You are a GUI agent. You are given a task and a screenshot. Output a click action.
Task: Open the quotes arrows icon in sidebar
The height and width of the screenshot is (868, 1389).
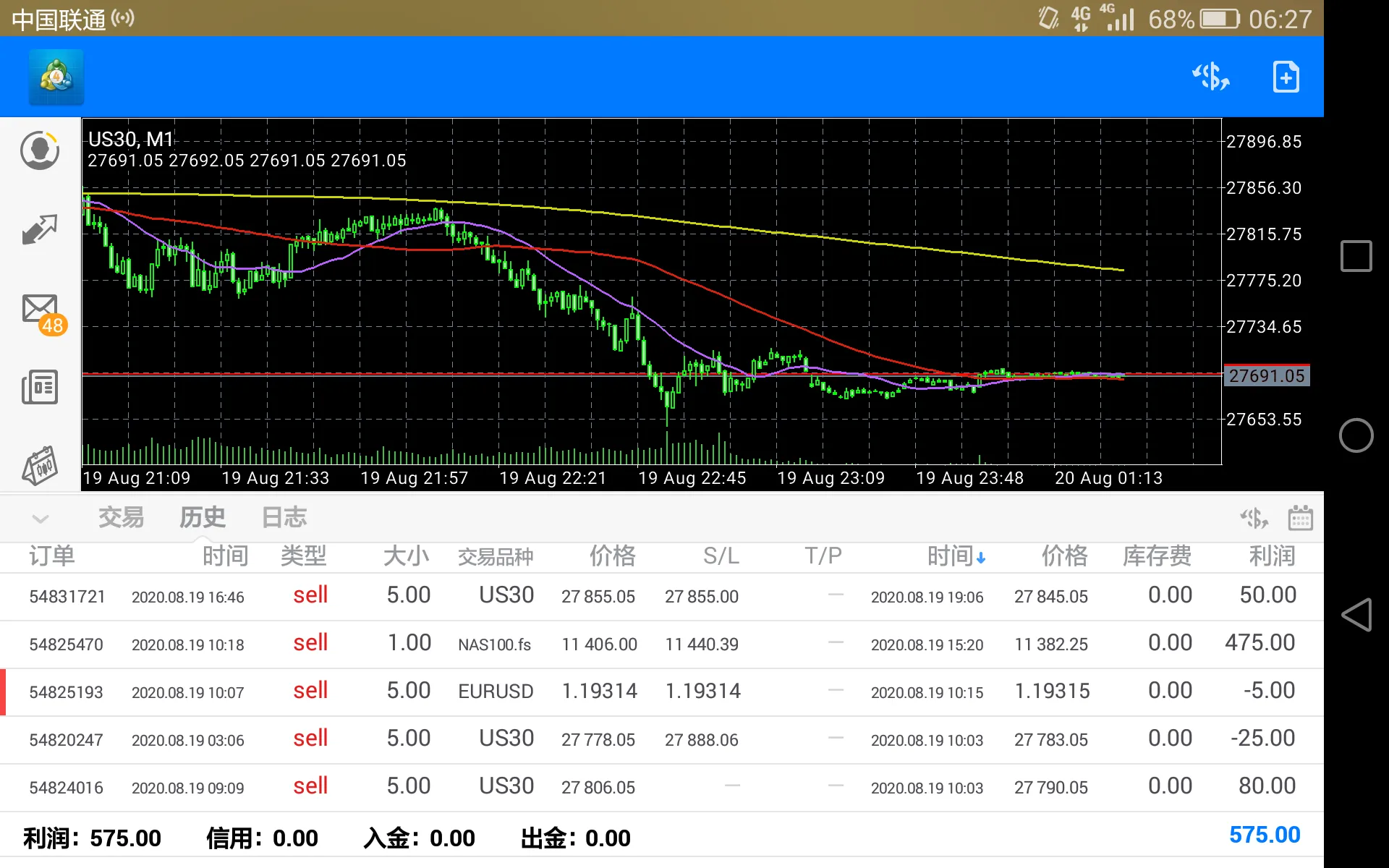pos(40,230)
